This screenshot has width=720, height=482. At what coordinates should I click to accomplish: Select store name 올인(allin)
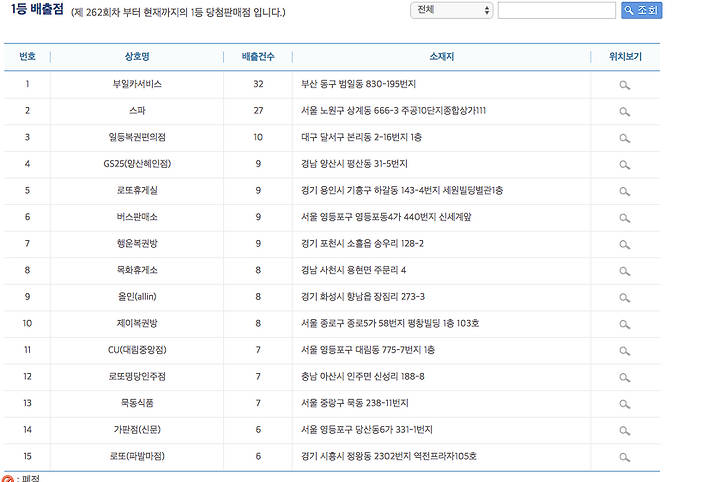(x=137, y=297)
